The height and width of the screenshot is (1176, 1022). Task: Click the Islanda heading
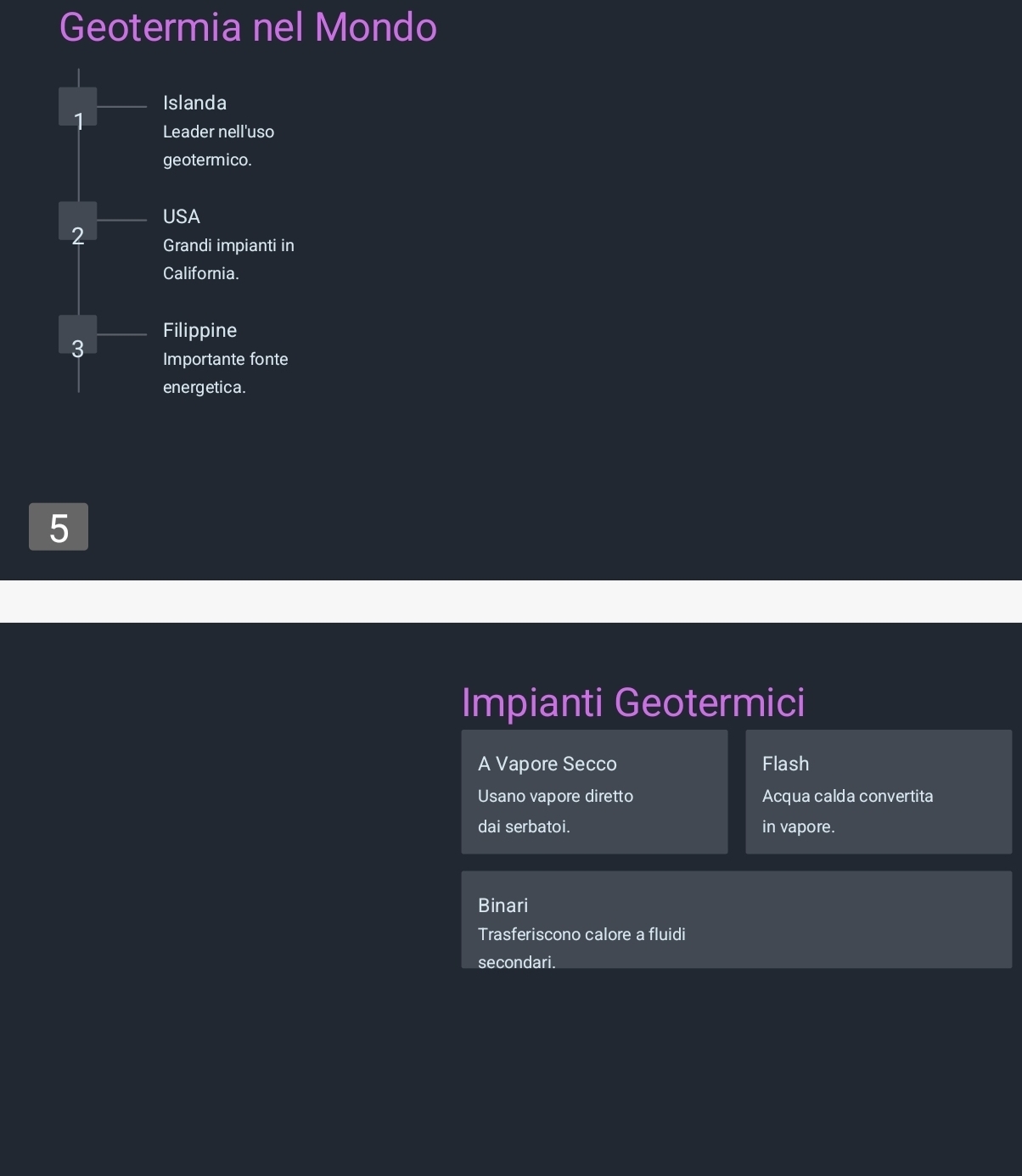(x=194, y=103)
